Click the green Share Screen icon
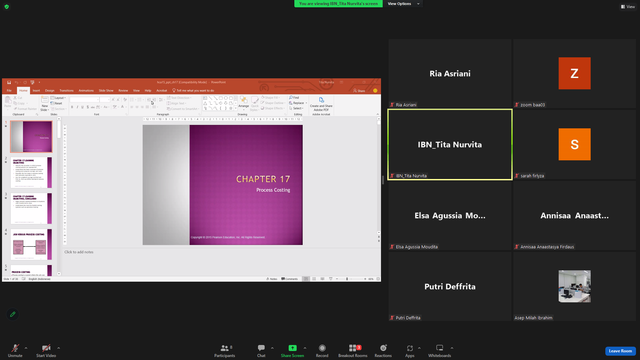 [x=292, y=348]
